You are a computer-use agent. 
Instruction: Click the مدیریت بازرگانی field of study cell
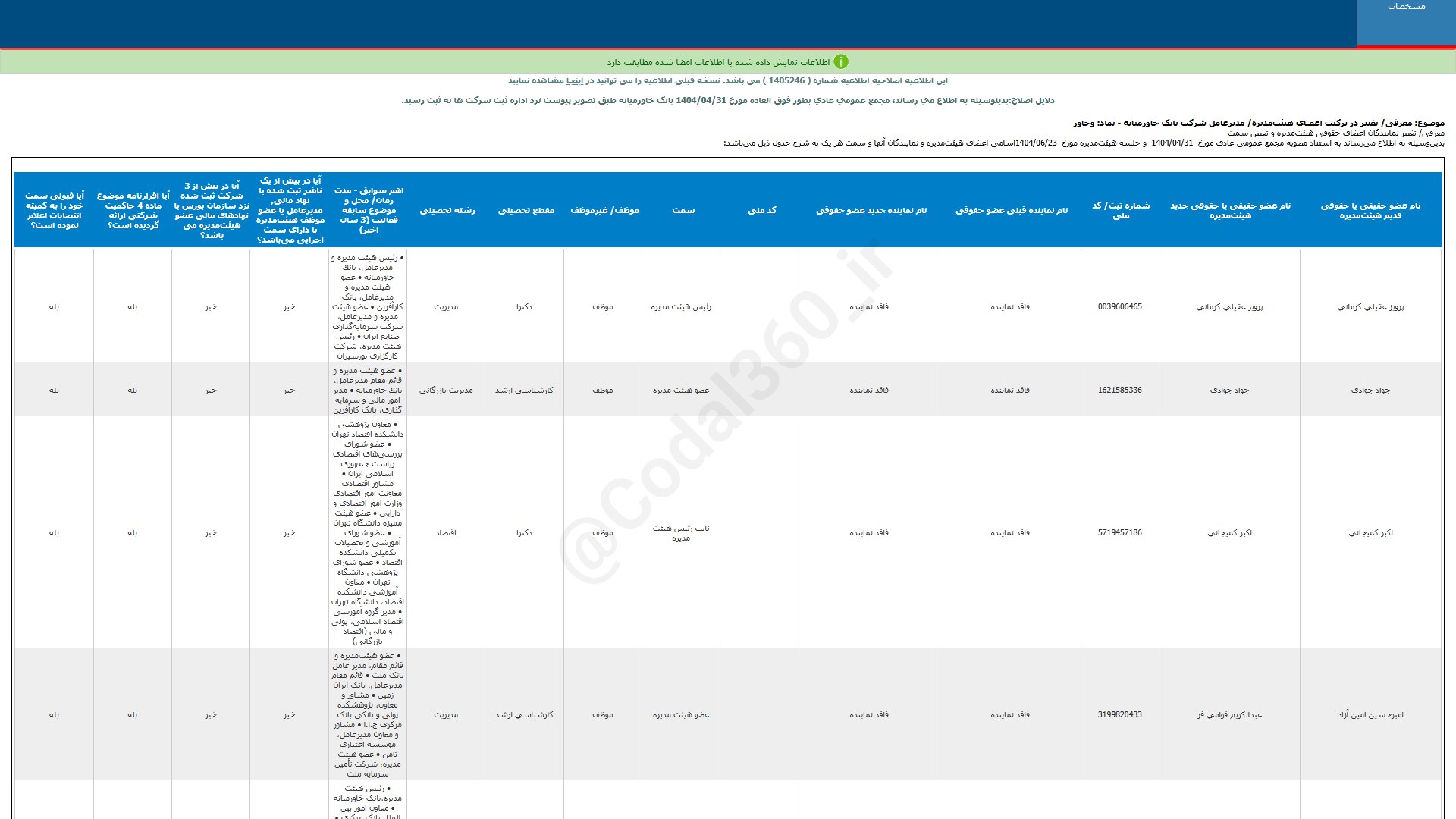446,391
